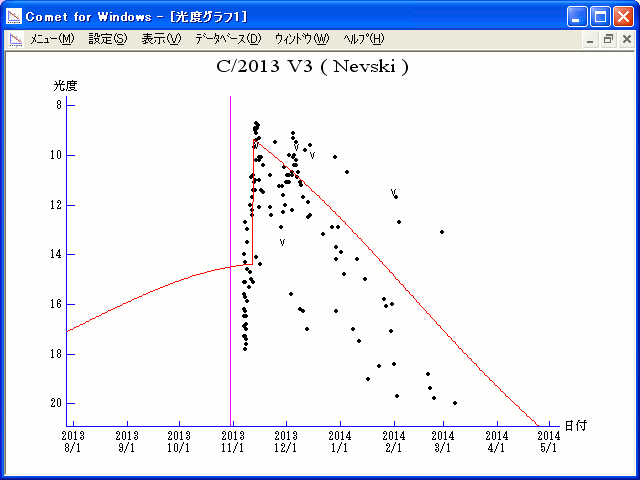Screen dimensions: 640x480
Task: Click the document icon in the menu bar
Action: (x=16, y=40)
